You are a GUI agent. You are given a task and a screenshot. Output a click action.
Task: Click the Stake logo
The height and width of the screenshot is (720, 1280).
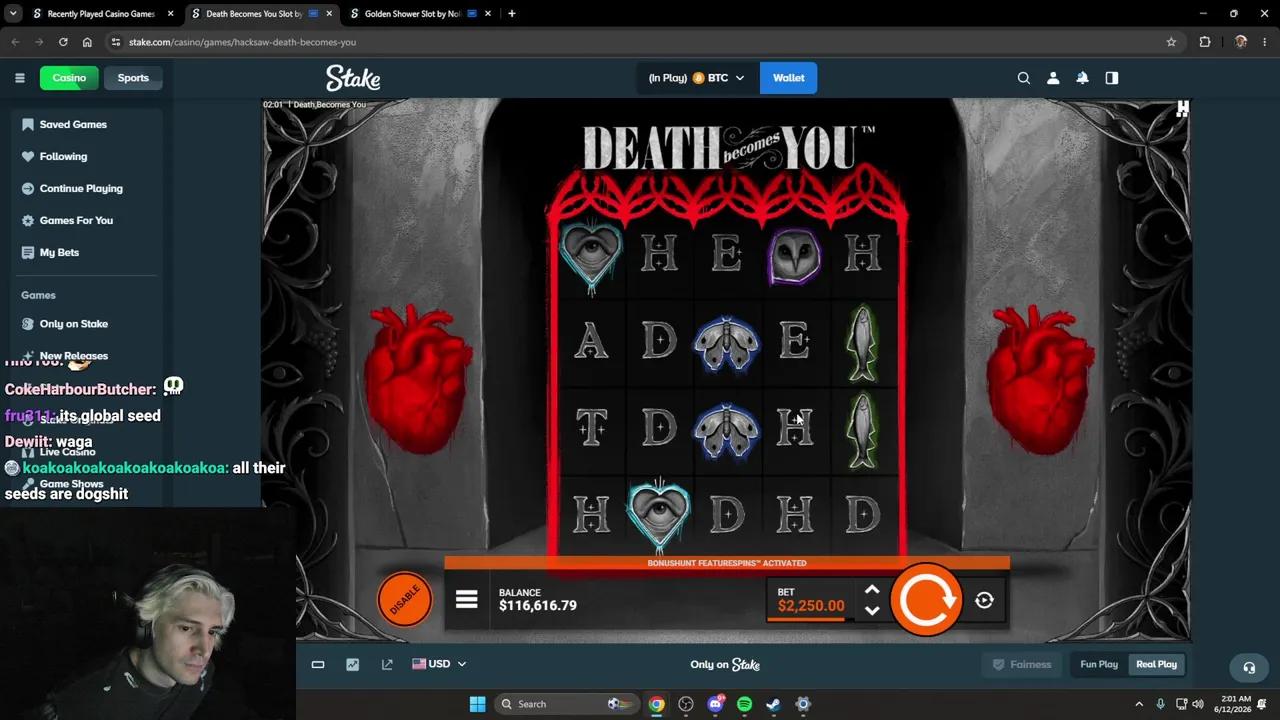click(x=353, y=78)
